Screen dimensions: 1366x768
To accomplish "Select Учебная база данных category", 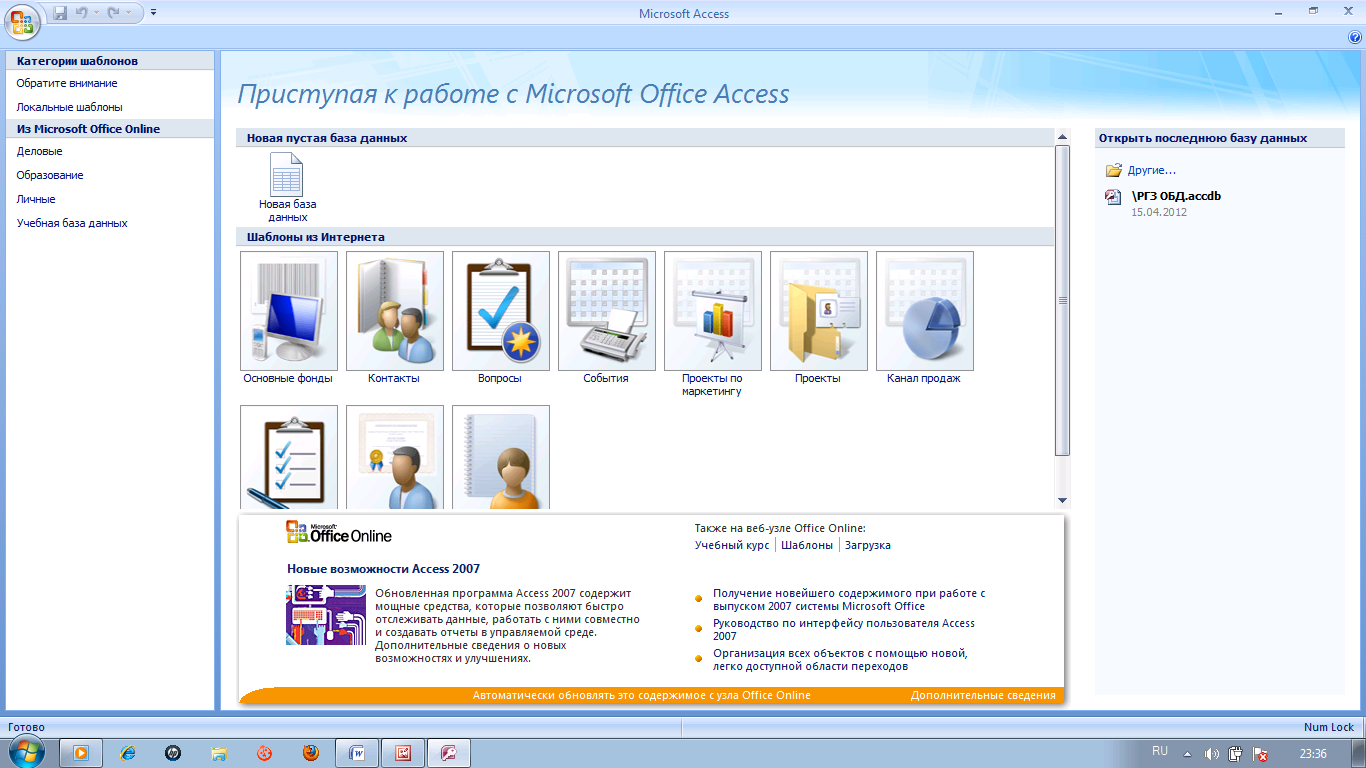I will (x=72, y=223).
